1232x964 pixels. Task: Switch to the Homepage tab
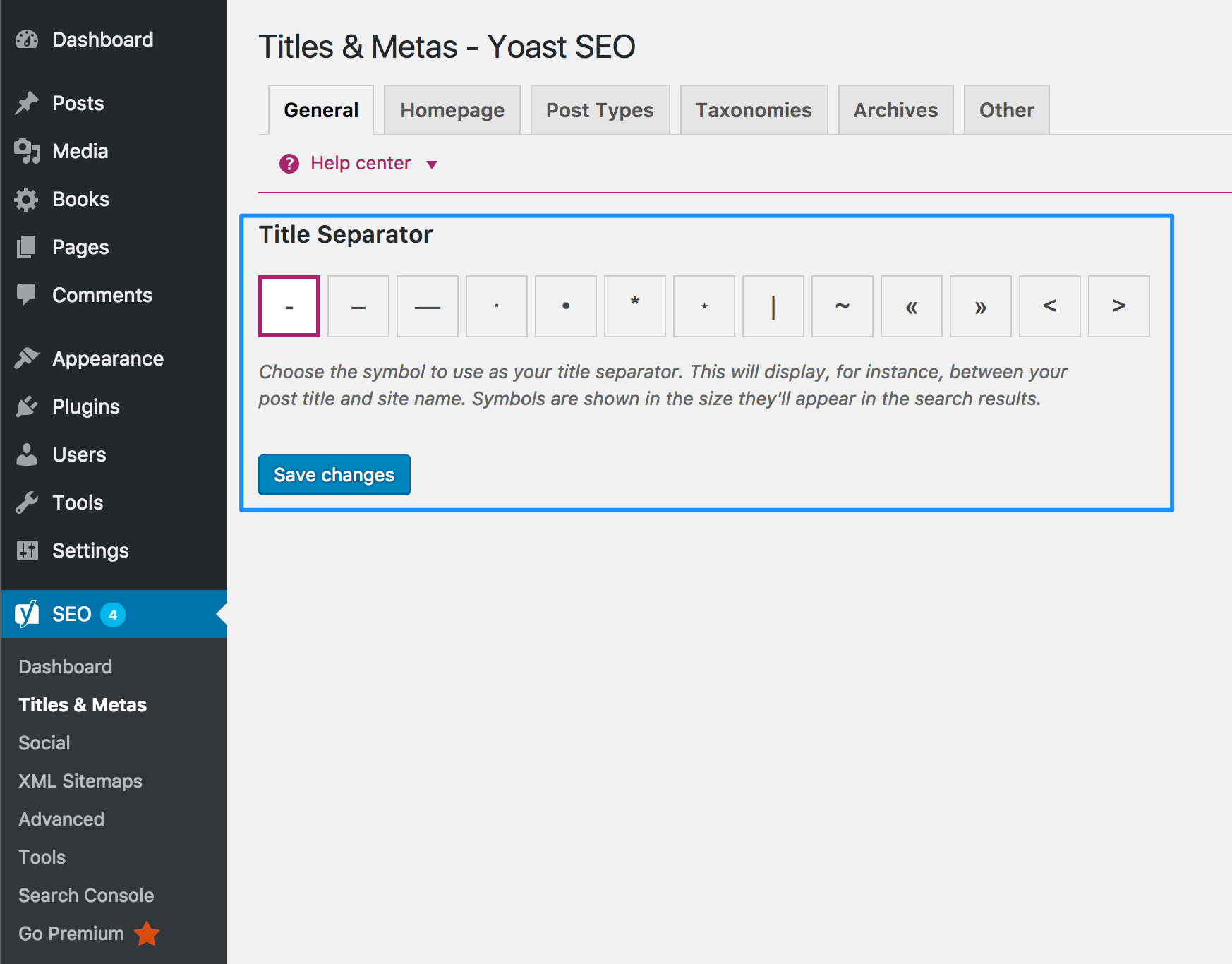point(452,110)
